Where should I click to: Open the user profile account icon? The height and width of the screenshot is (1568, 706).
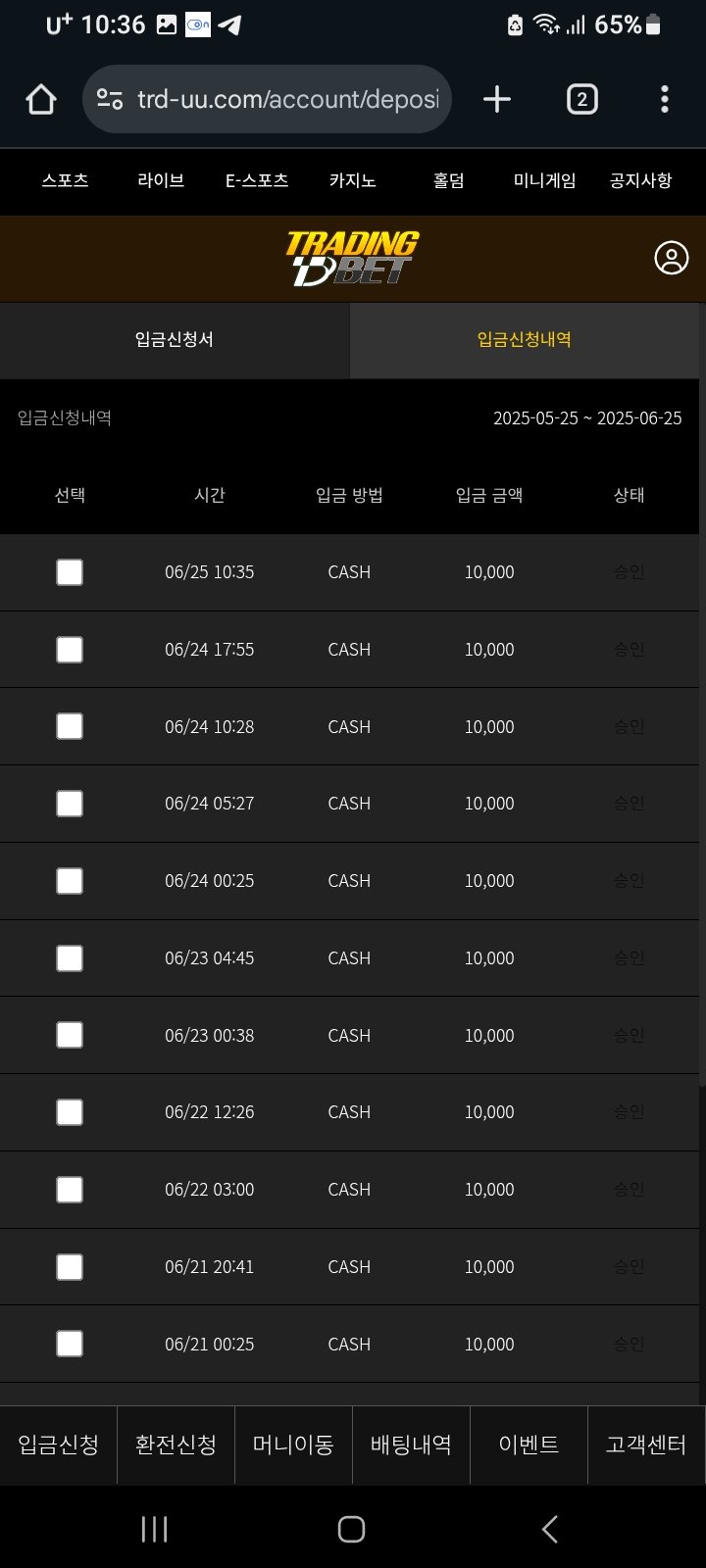671,259
